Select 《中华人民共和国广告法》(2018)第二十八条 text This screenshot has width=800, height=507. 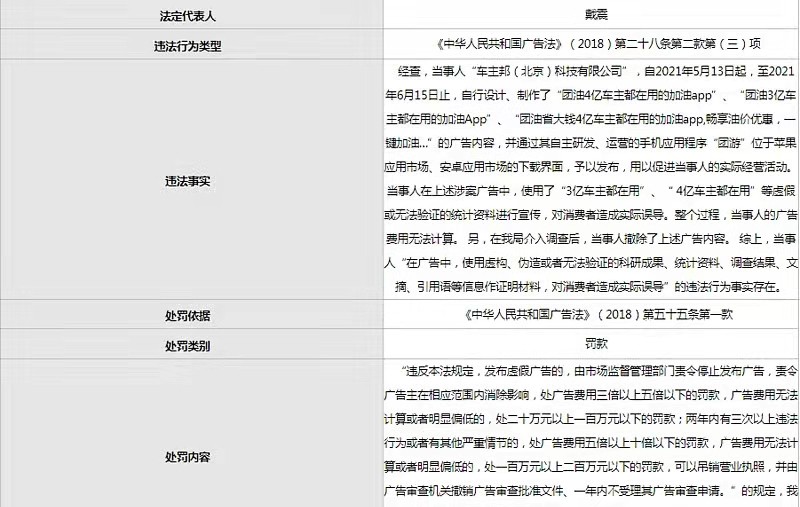[598, 44]
